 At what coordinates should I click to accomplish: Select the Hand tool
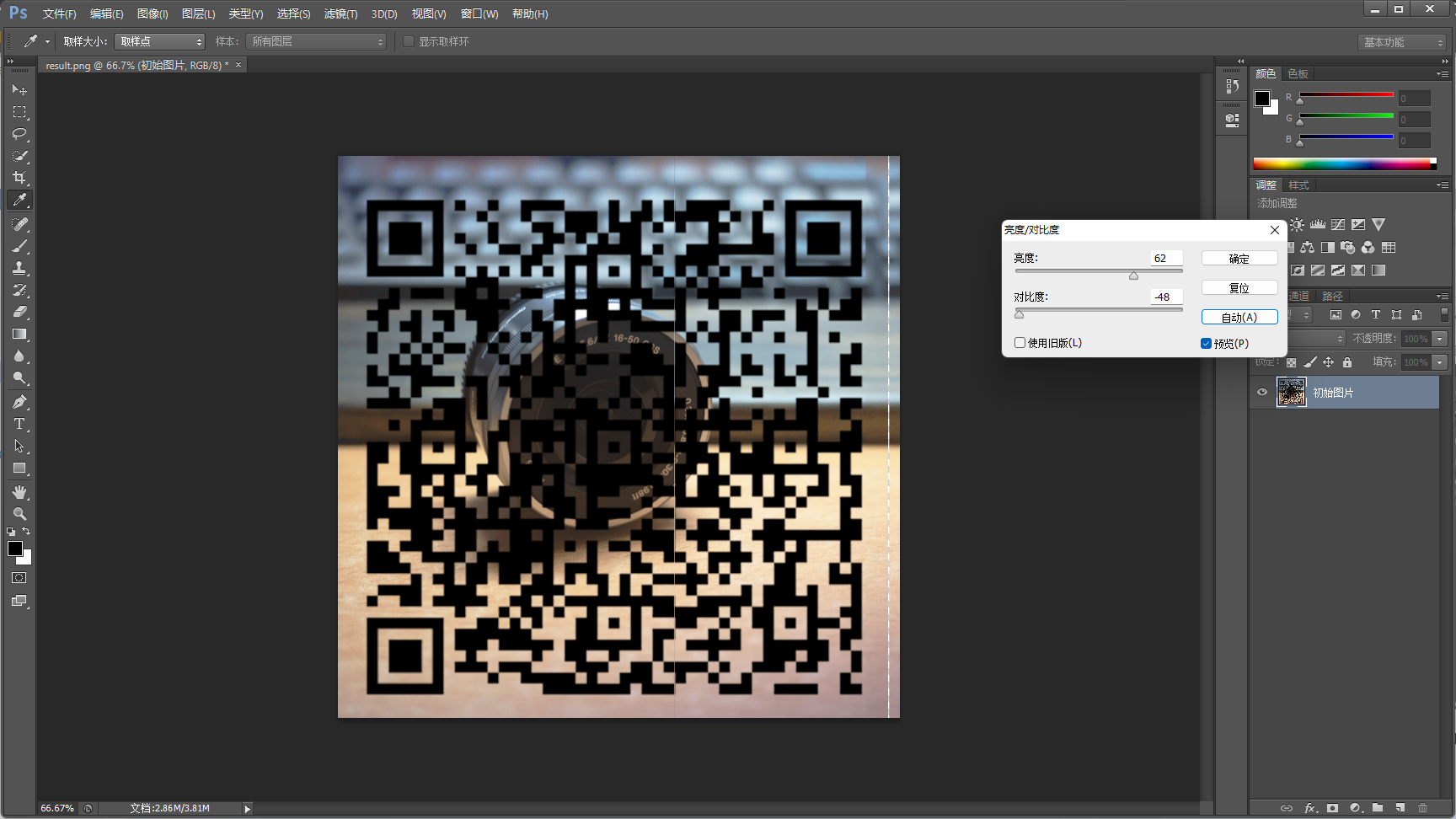(19, 492)
